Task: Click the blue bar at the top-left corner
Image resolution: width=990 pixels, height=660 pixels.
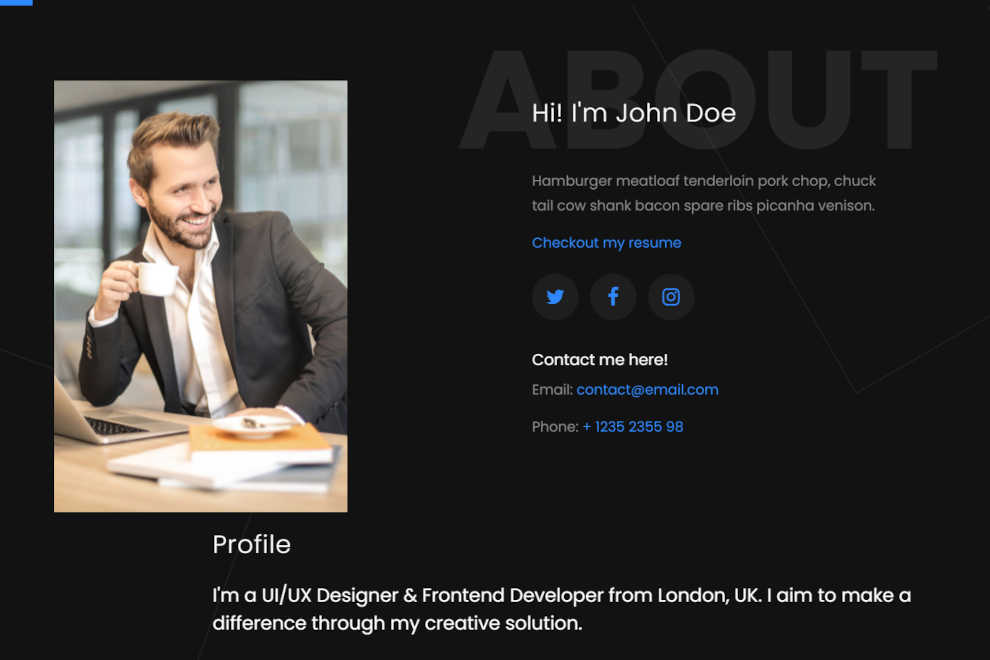Action: coord(16,3)
